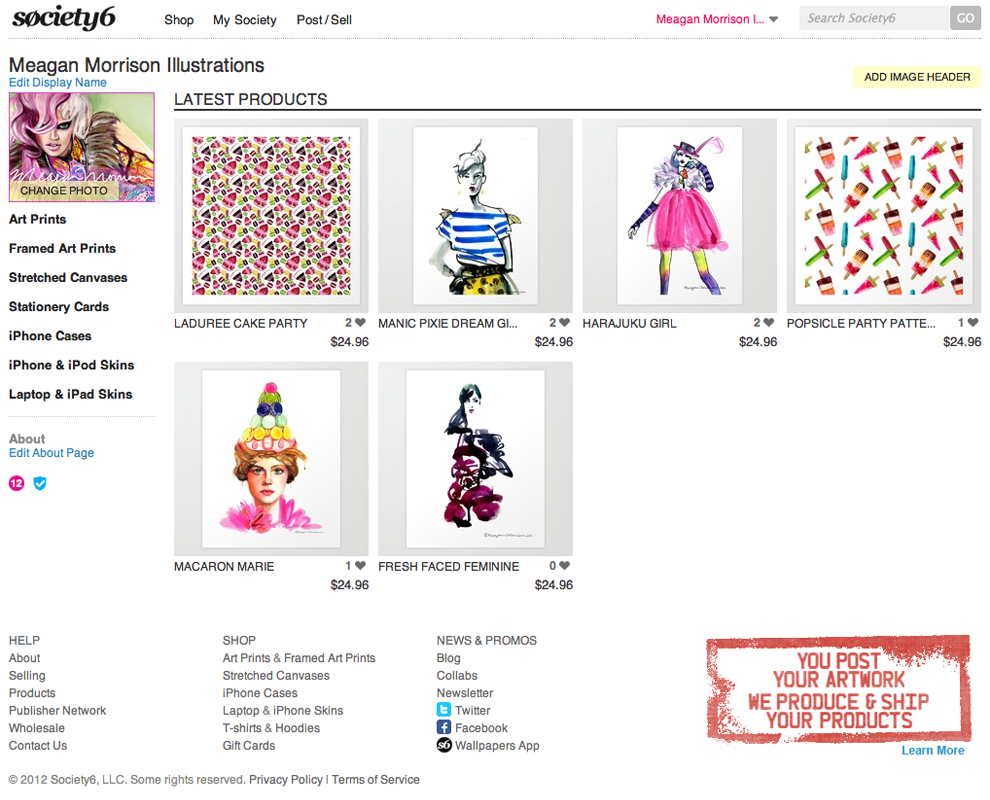Screen dimensions: 990x800
Task: Click the Meagan Morrison account name
Action: tap(710, 20)
